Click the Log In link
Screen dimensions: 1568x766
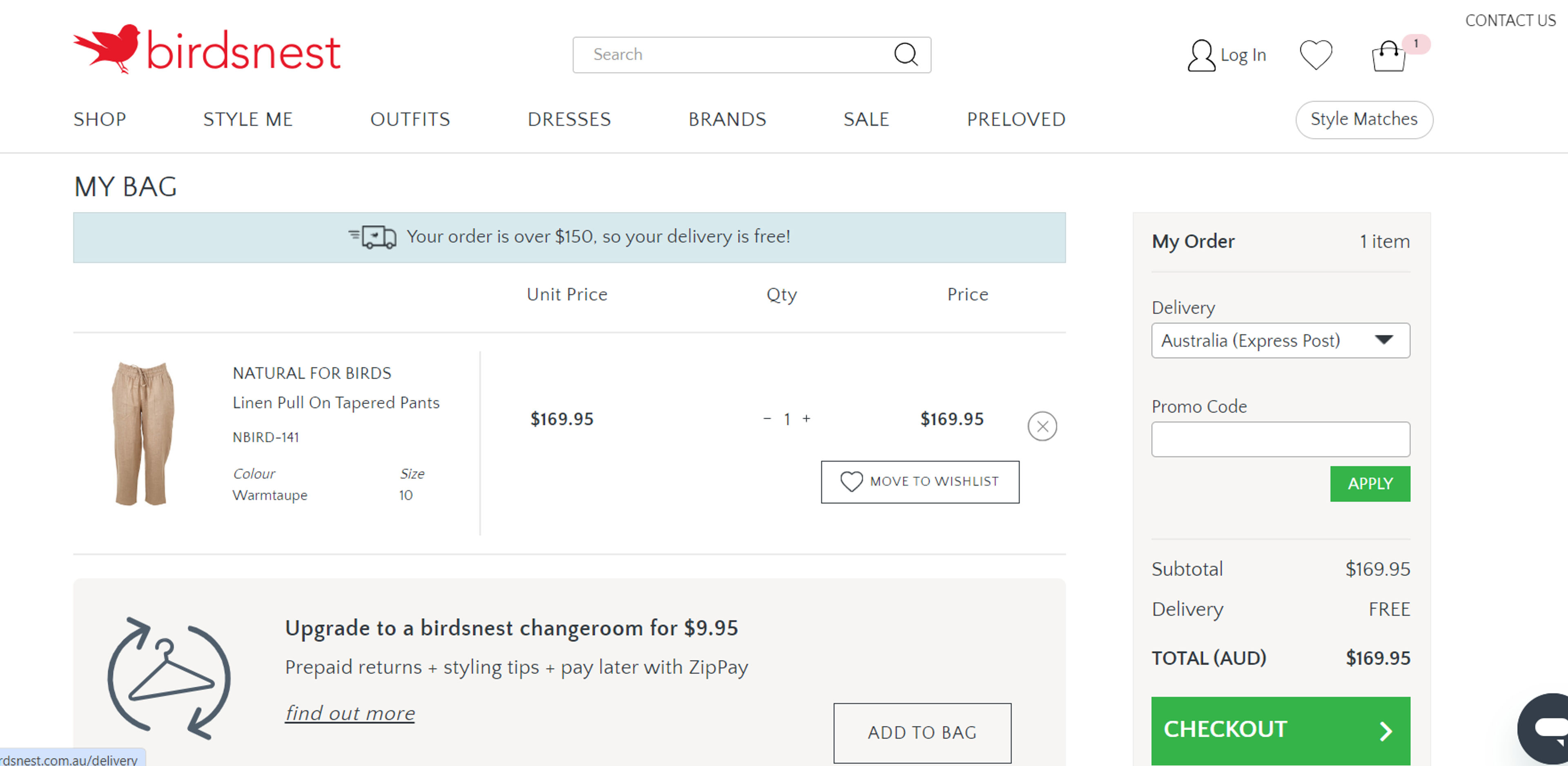click(x=1243, y=56)
